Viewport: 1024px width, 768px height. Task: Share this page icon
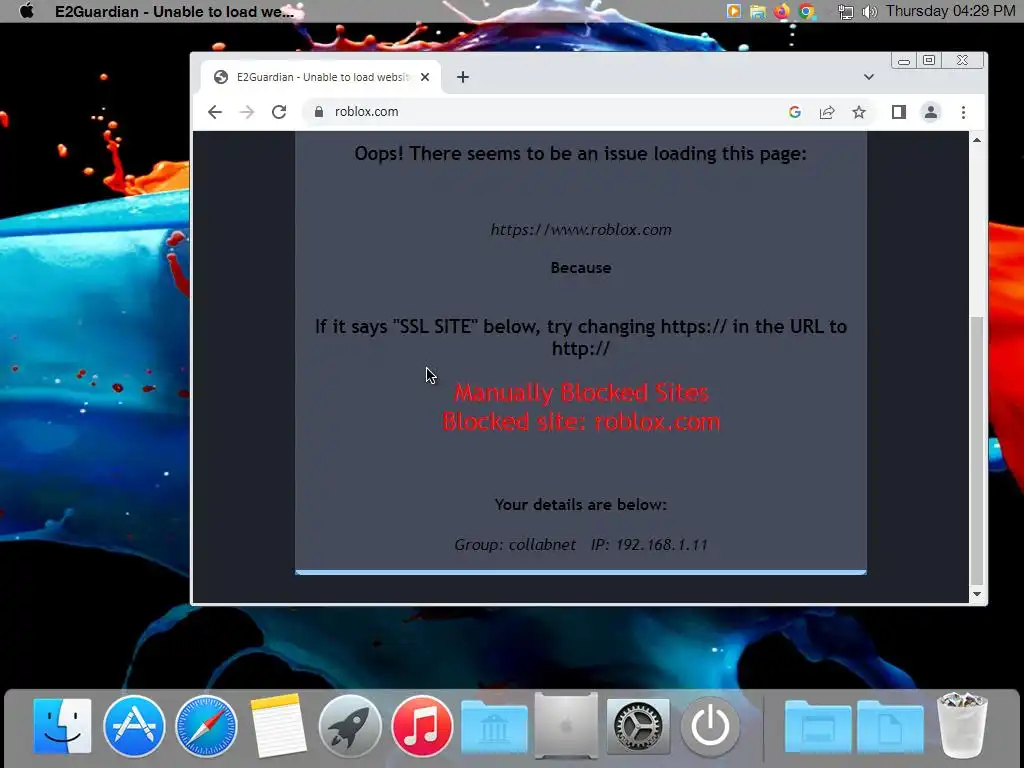[x=827, y=112]
